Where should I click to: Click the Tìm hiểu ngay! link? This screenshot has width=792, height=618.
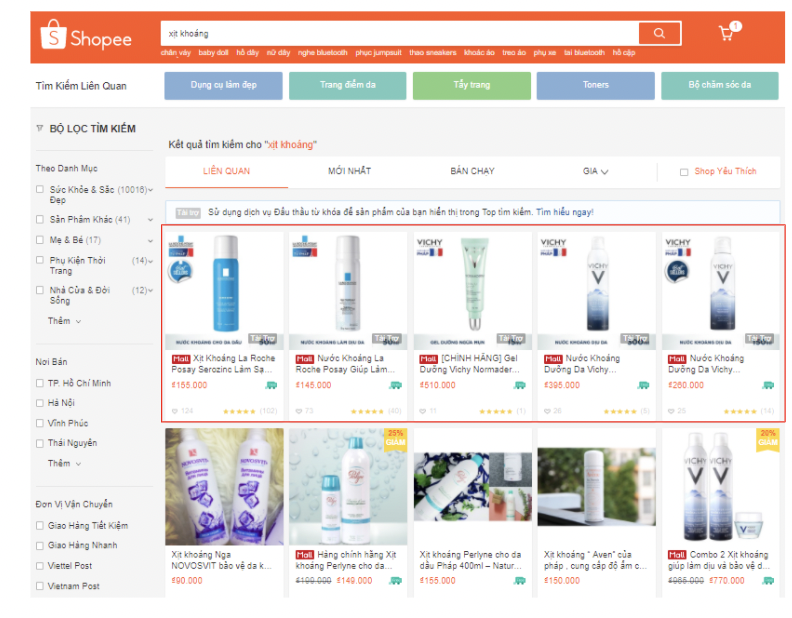click(565, 213)
